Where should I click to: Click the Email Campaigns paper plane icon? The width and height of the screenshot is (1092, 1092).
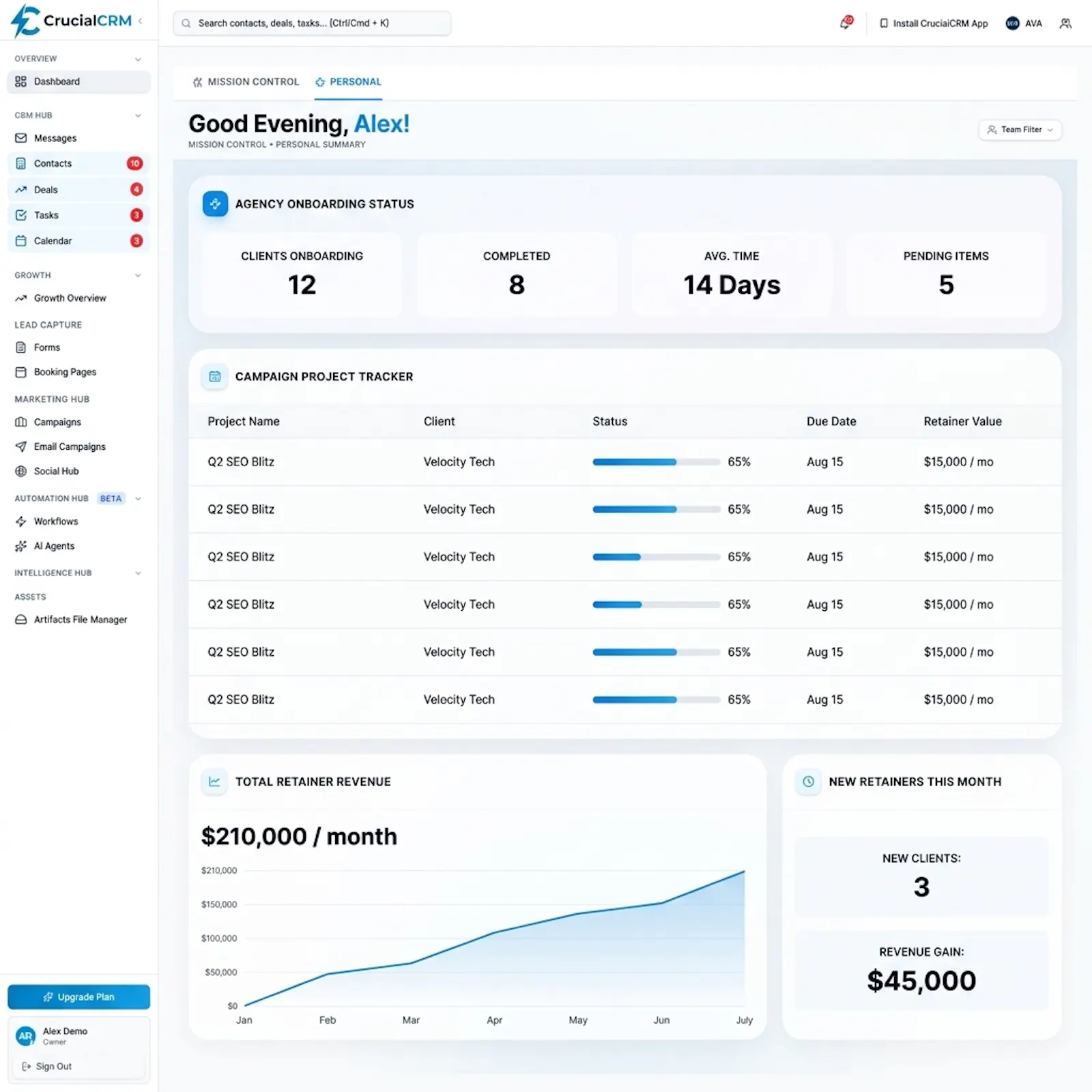pos(21,447)
